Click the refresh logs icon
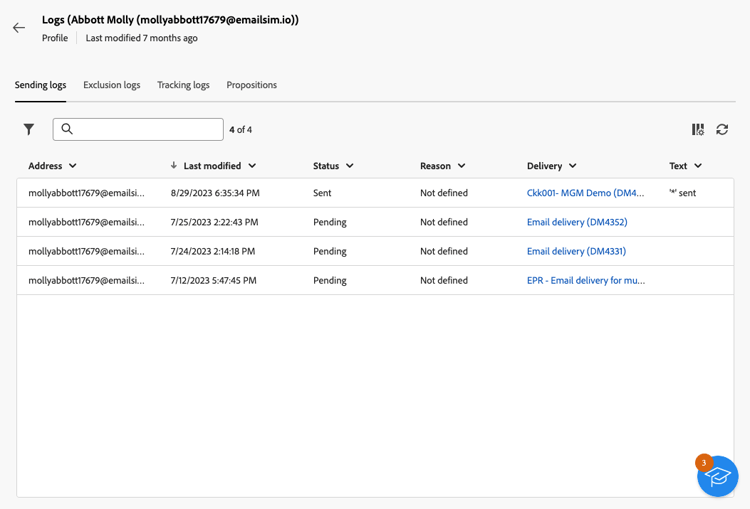Screen dimensions: 750x509 click(x=722, y=130)
